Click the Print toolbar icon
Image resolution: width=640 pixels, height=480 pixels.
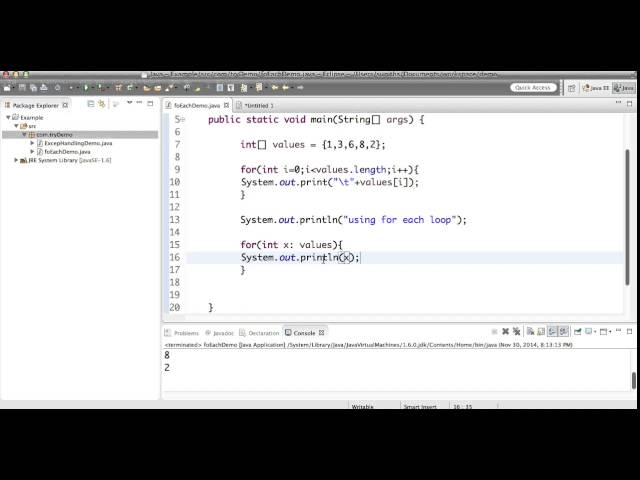pos(44,88)
